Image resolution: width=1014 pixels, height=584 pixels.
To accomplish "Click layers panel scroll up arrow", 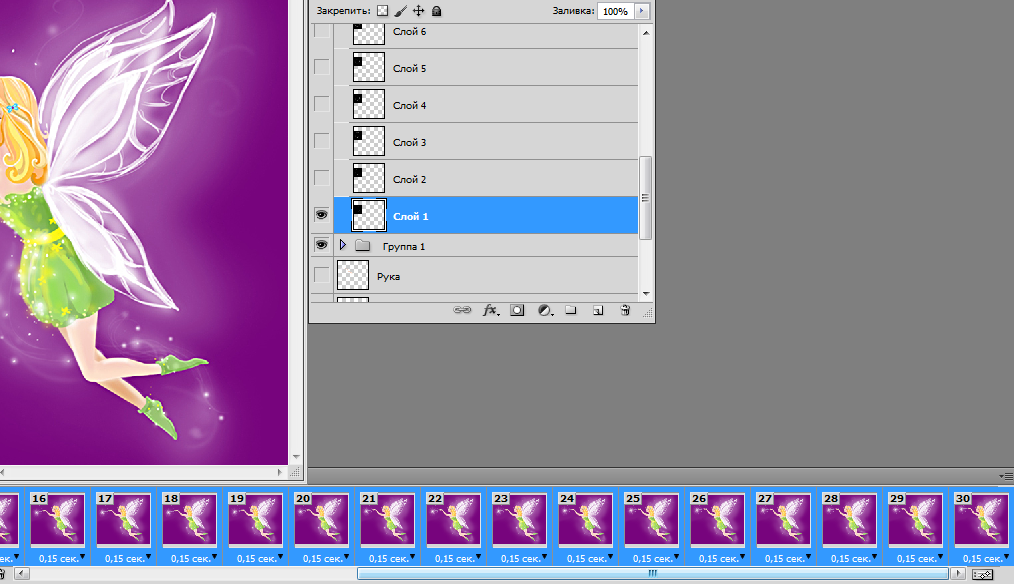I will 645,32.
